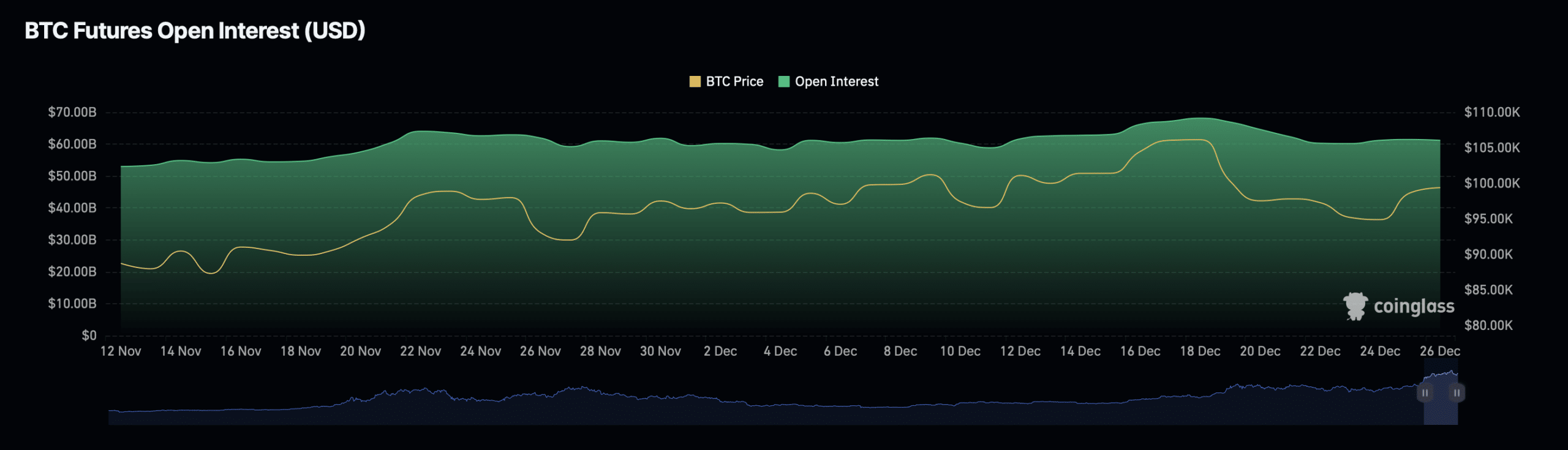
Task: Click the 10 Dec date label
Action: click(960, 351)
